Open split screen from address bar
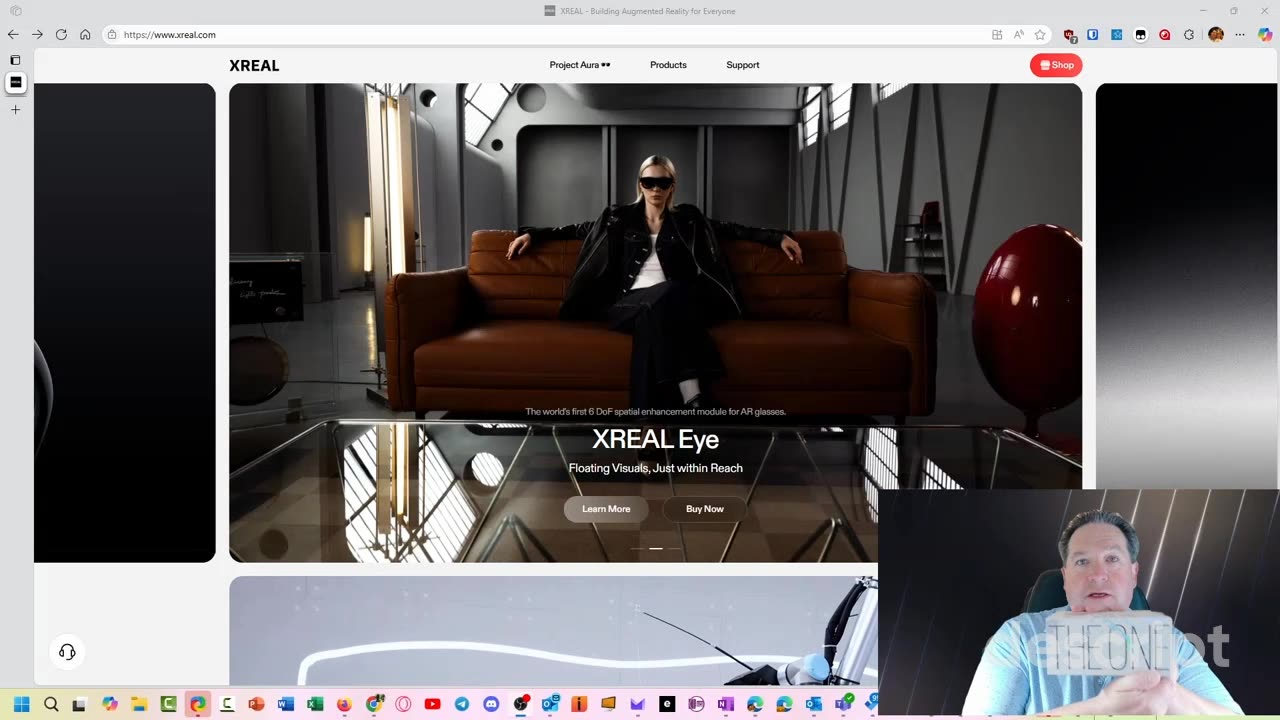Image resolution: width=1280 pixels, height=720 pixels. coord(997,34)
